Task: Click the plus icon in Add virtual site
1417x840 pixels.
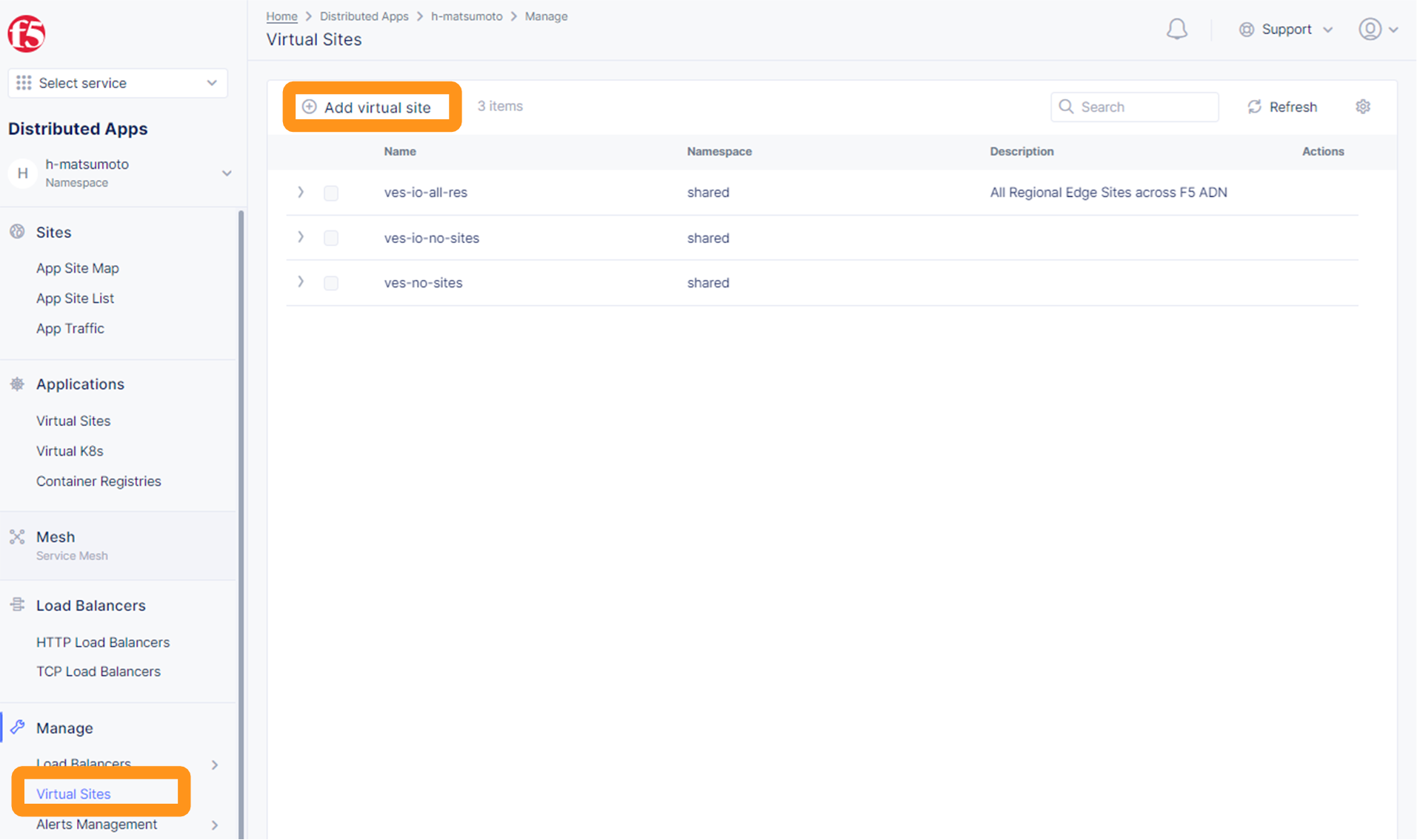Action: coord(309,107)
